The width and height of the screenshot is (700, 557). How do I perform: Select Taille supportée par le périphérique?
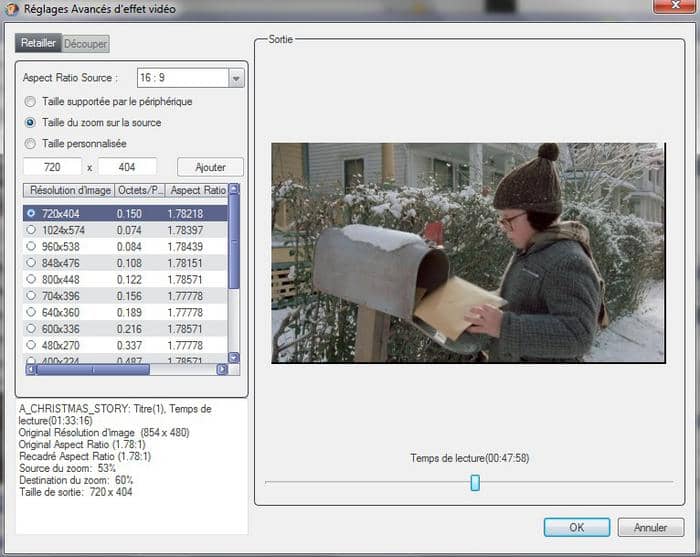tap(30, 102)
